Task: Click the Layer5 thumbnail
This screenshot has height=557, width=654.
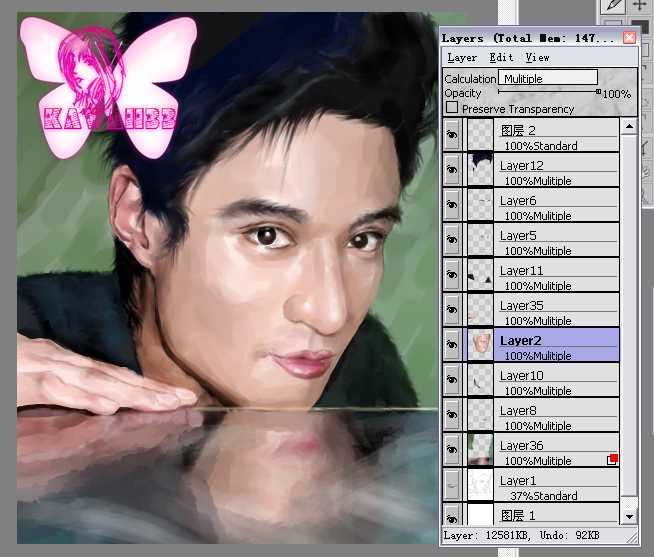Action: coord(480,239)
